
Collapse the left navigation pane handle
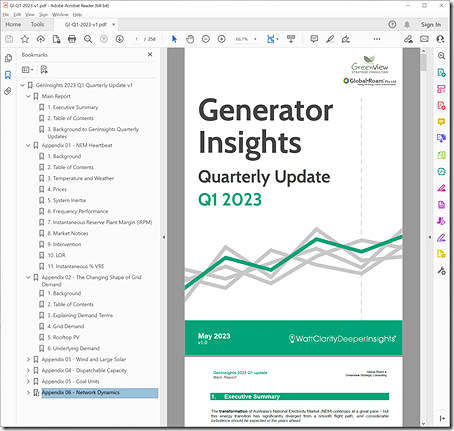tap(164, 237)
